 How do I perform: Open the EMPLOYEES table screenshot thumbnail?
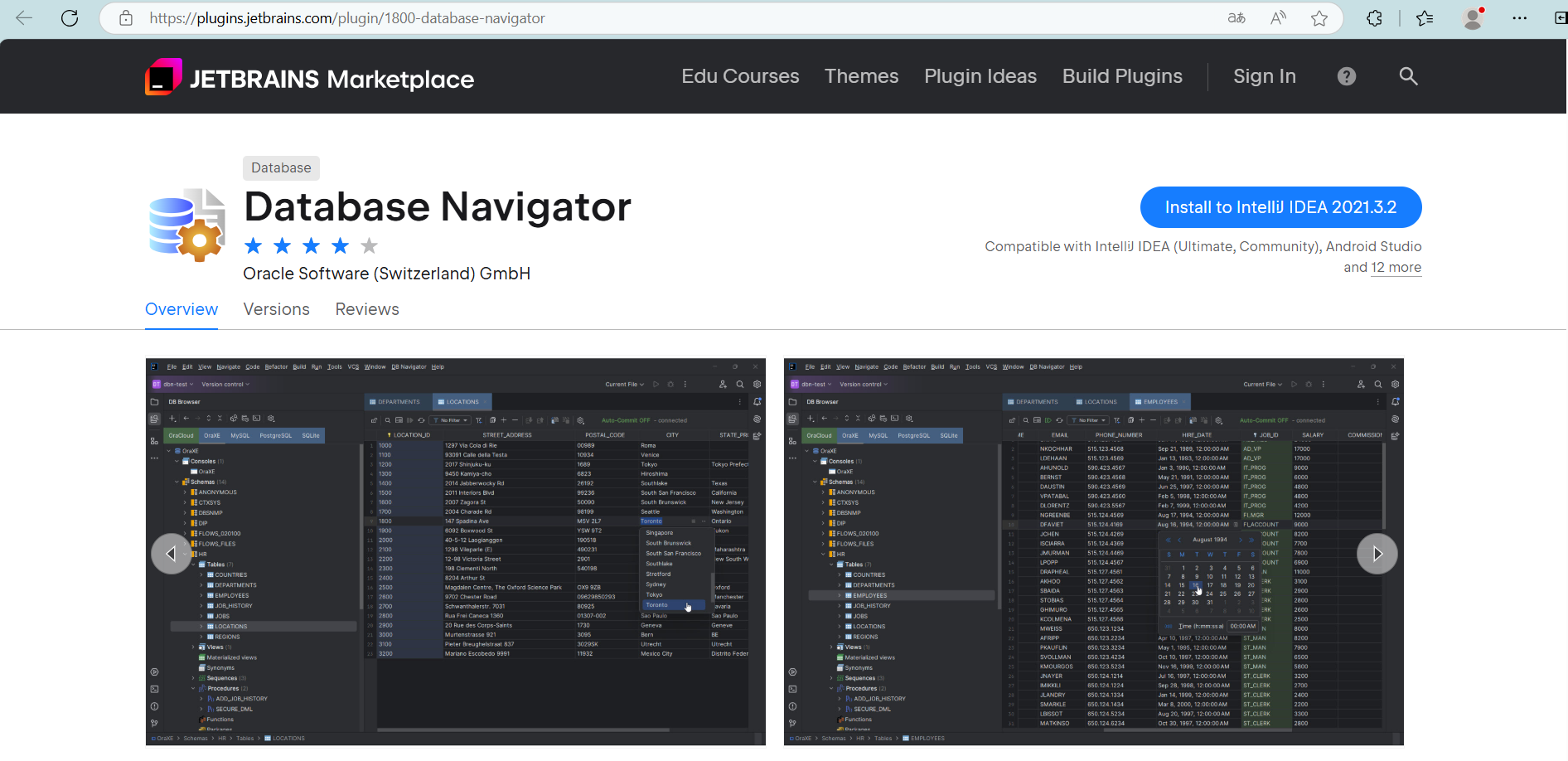point(1094,551)
